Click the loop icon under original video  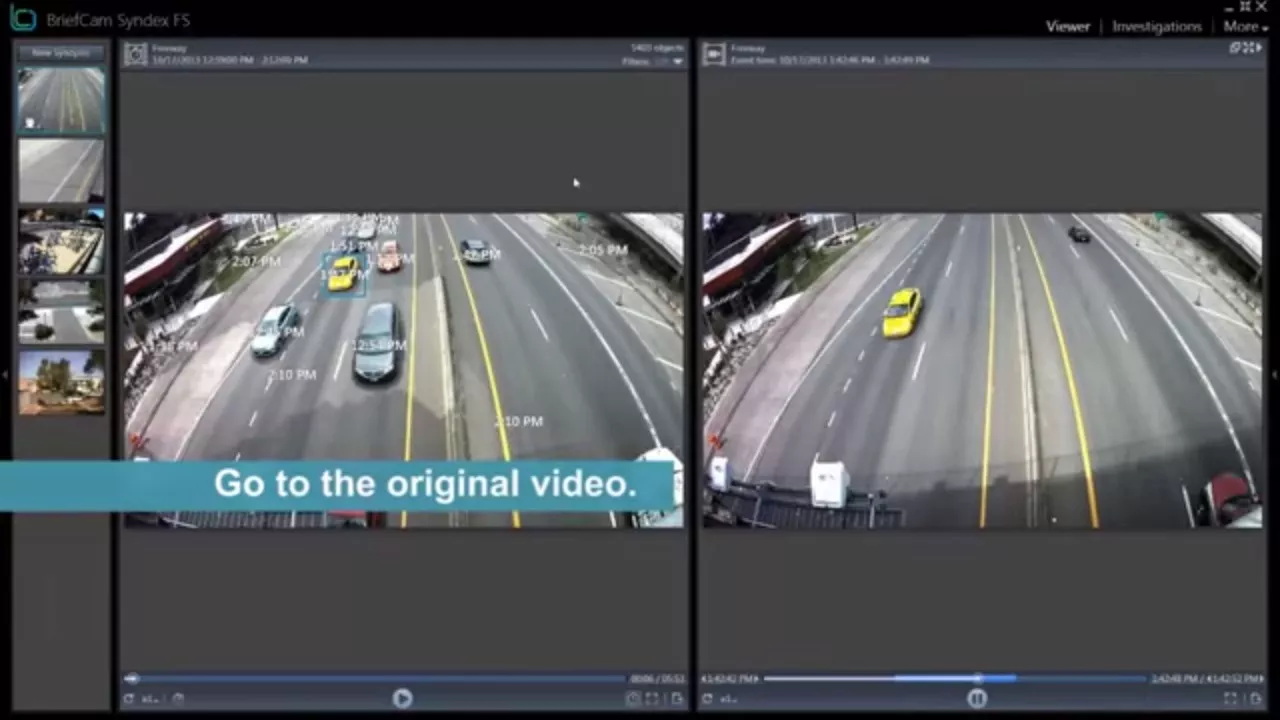pyautogui.click(x=707, y=699)
